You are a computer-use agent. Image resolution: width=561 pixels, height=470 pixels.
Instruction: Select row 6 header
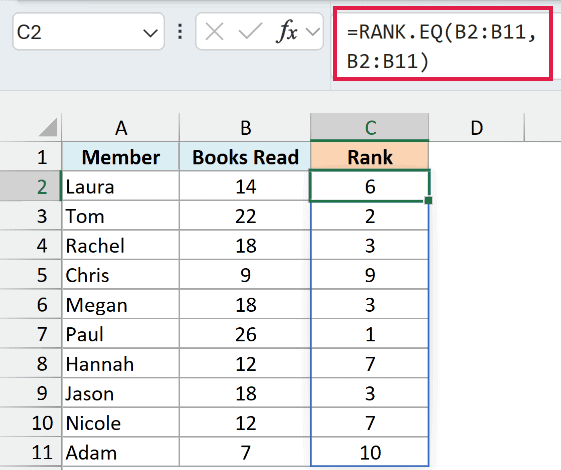coord(31,304)
